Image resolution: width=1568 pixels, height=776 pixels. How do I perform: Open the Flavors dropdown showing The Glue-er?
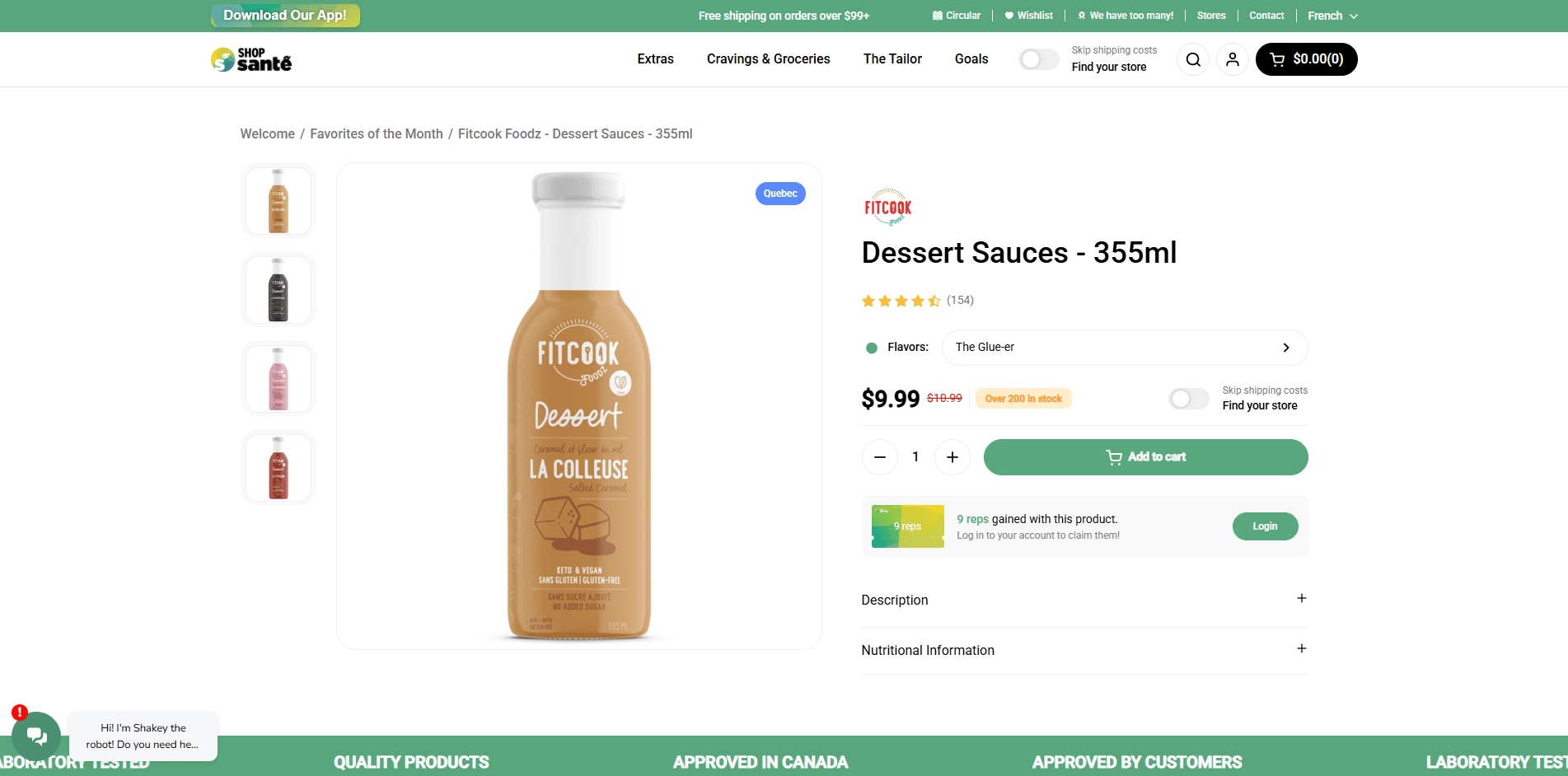coord(1124,348)
